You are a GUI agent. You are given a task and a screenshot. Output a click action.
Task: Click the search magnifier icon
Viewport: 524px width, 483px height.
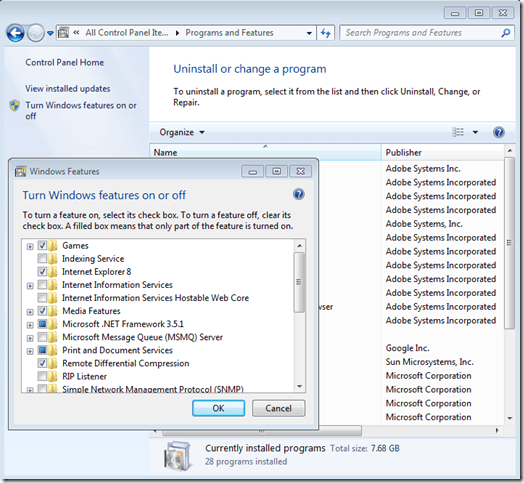(506, 33)
